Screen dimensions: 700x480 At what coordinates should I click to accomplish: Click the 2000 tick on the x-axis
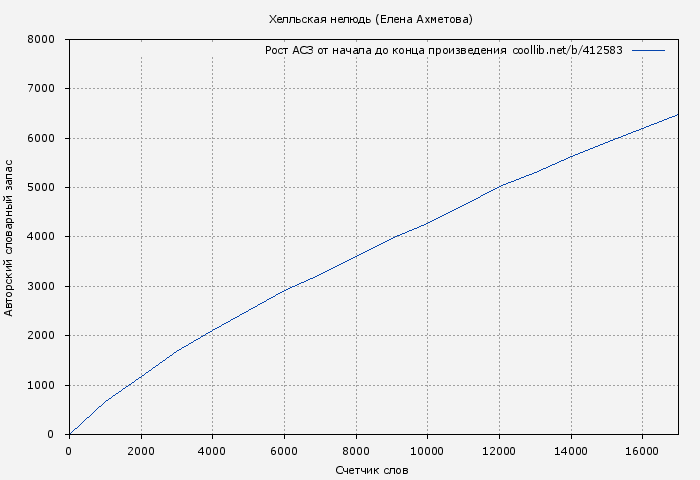(141, 450)
